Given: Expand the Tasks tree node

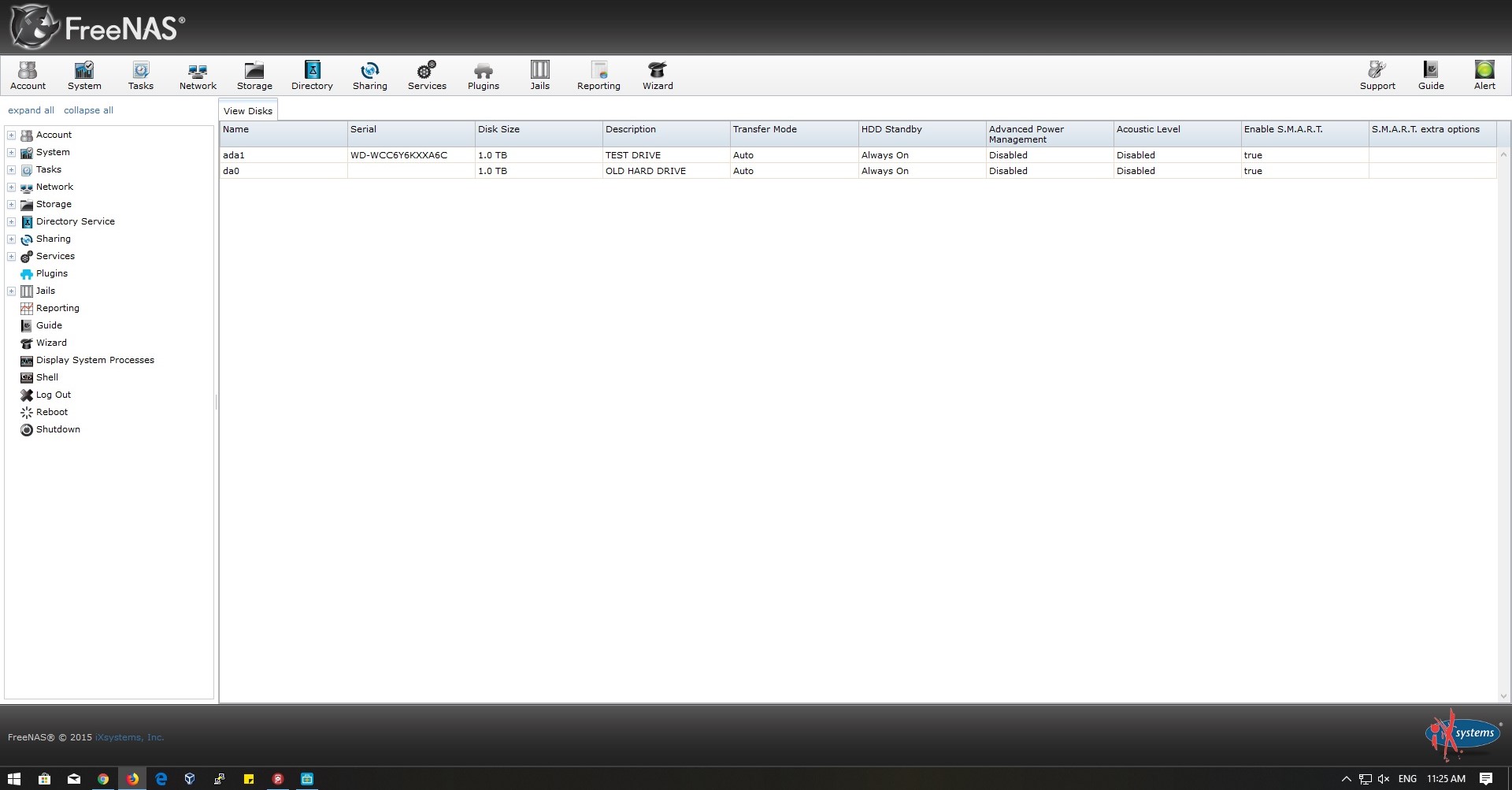Looking at the screenshot, I should click(12, 170).
